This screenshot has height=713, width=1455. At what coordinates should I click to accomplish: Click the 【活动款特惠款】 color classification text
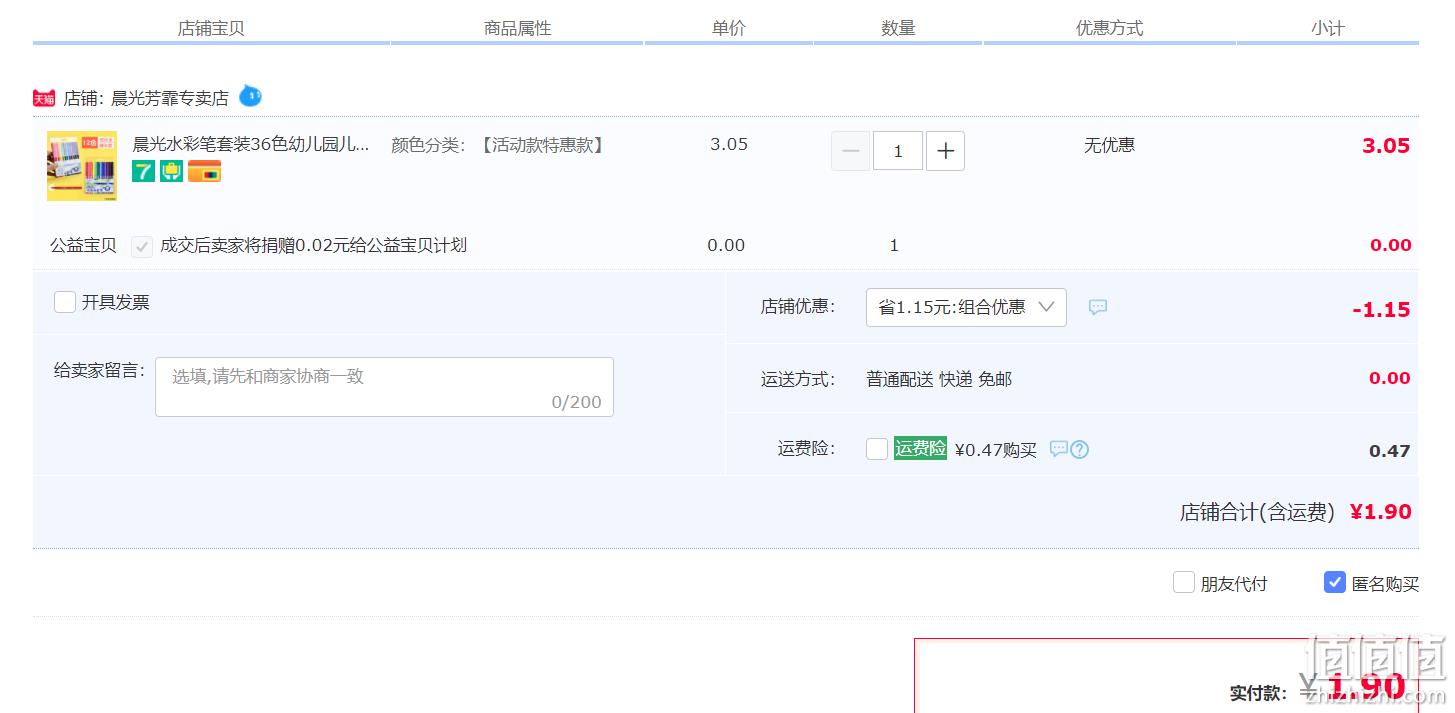(541, 145)
